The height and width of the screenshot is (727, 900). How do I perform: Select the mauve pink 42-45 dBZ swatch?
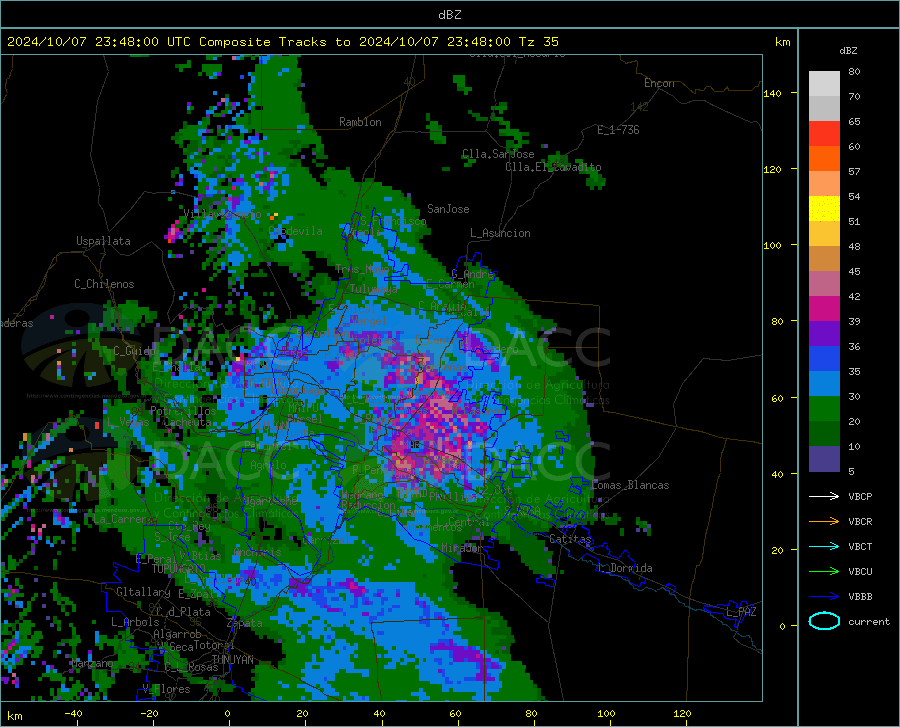824,284
